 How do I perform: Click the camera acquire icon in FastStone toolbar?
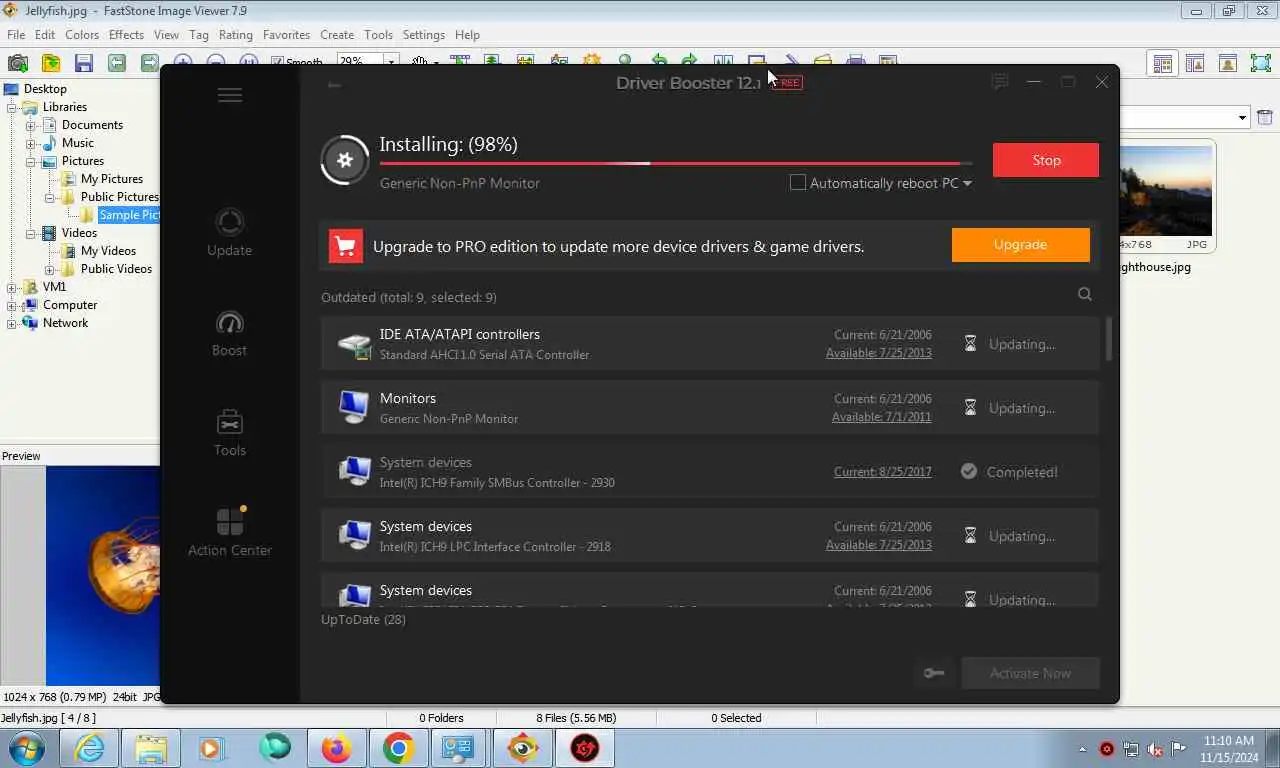[18, 63]
